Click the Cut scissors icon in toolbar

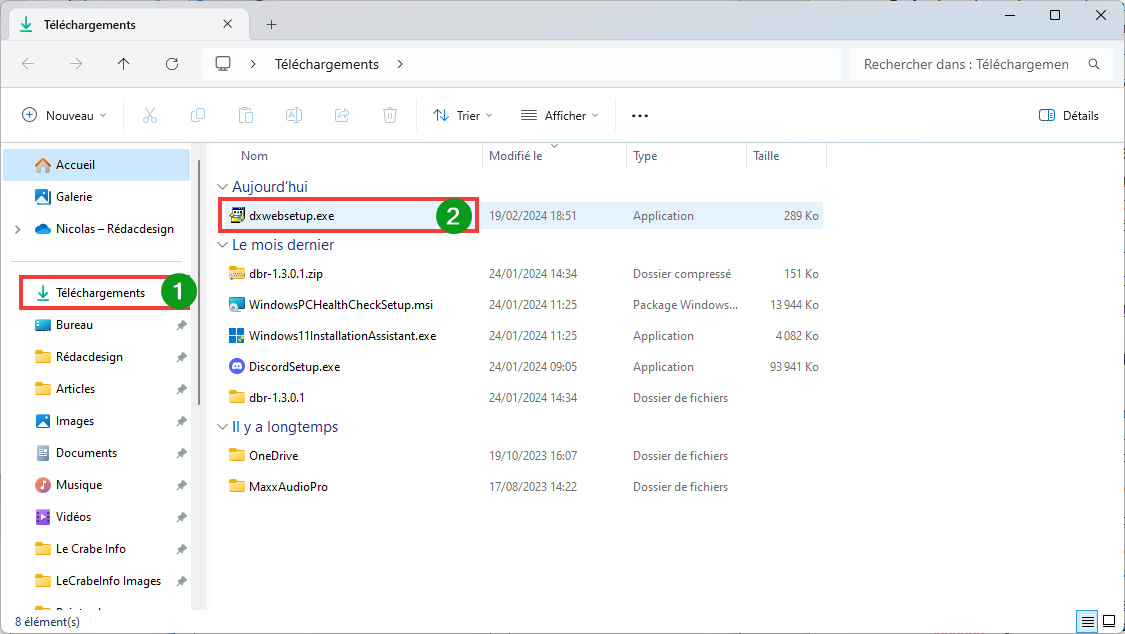149,115
